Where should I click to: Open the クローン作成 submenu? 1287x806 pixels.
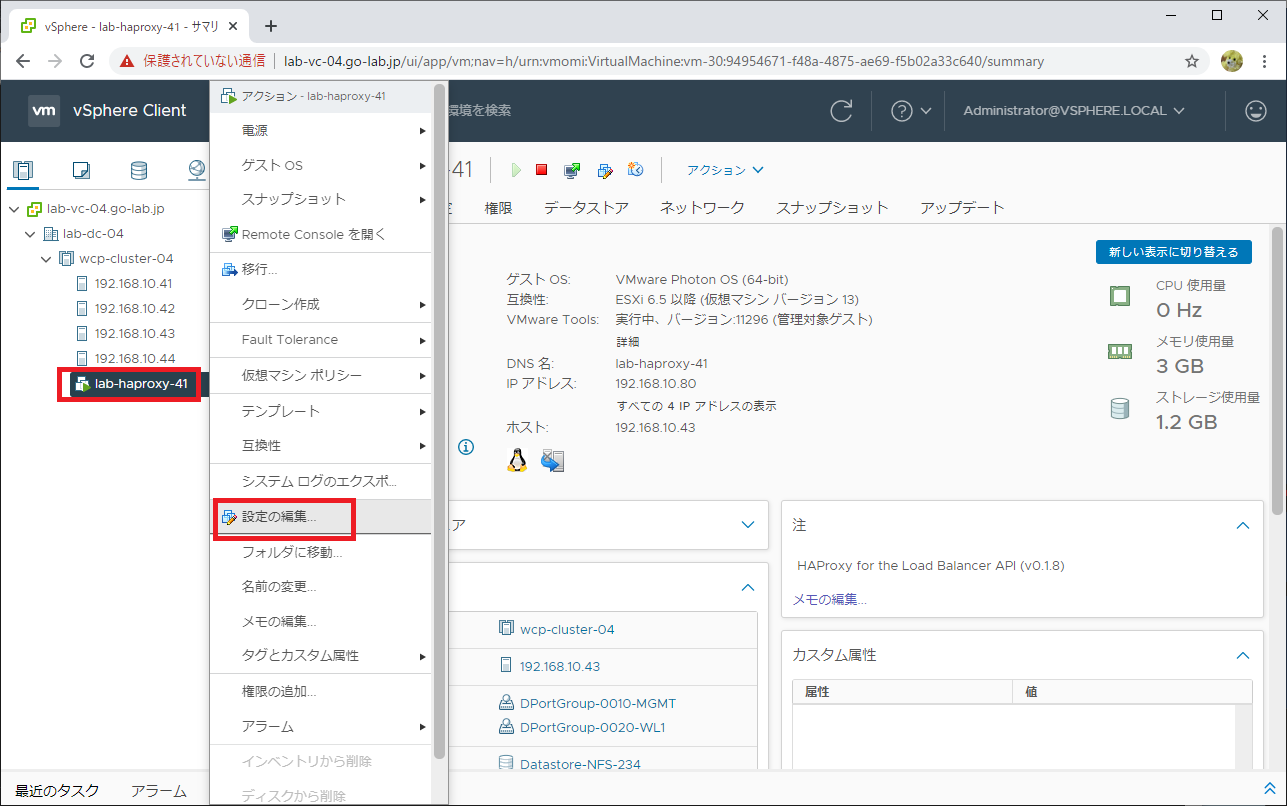pos(322,304)
